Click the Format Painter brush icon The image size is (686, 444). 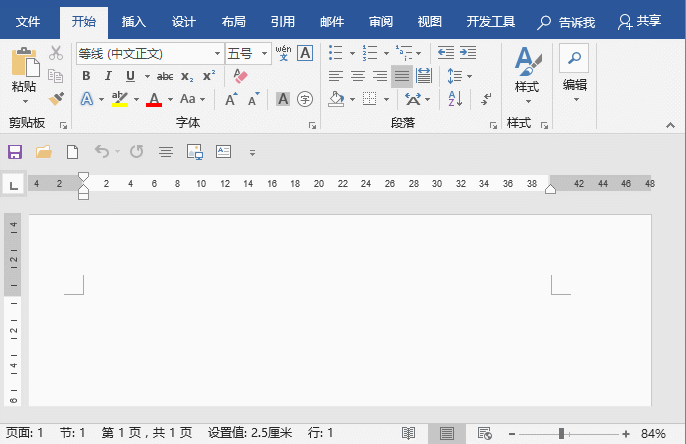pyautogui.click(x=56, y=98)
